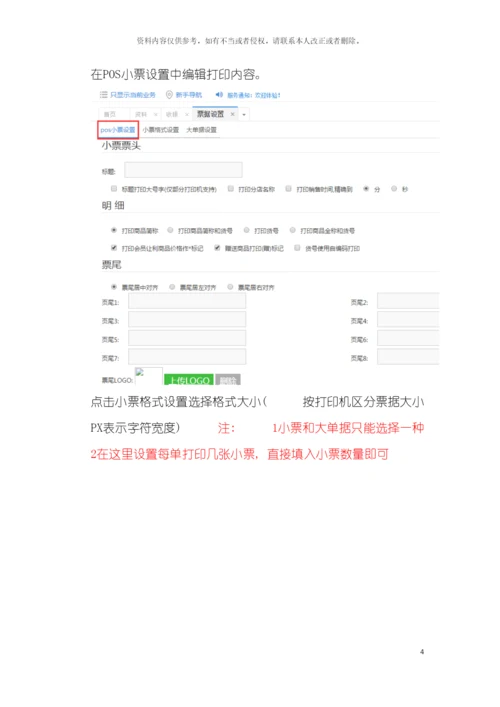Open the pos小票设置 sub-tab
The width and height of the screenshot is (500, 707).
(118, 130)
